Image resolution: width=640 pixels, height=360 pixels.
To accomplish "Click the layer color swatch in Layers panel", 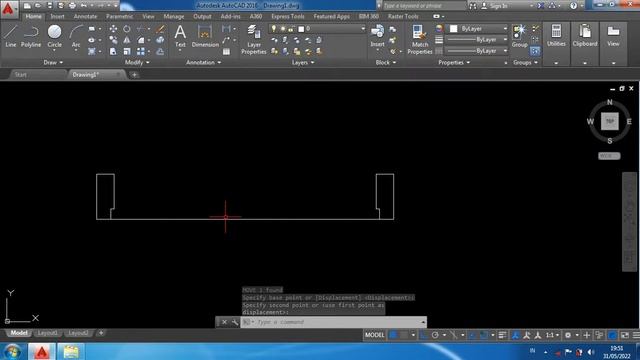I will [x=301, y=29].
